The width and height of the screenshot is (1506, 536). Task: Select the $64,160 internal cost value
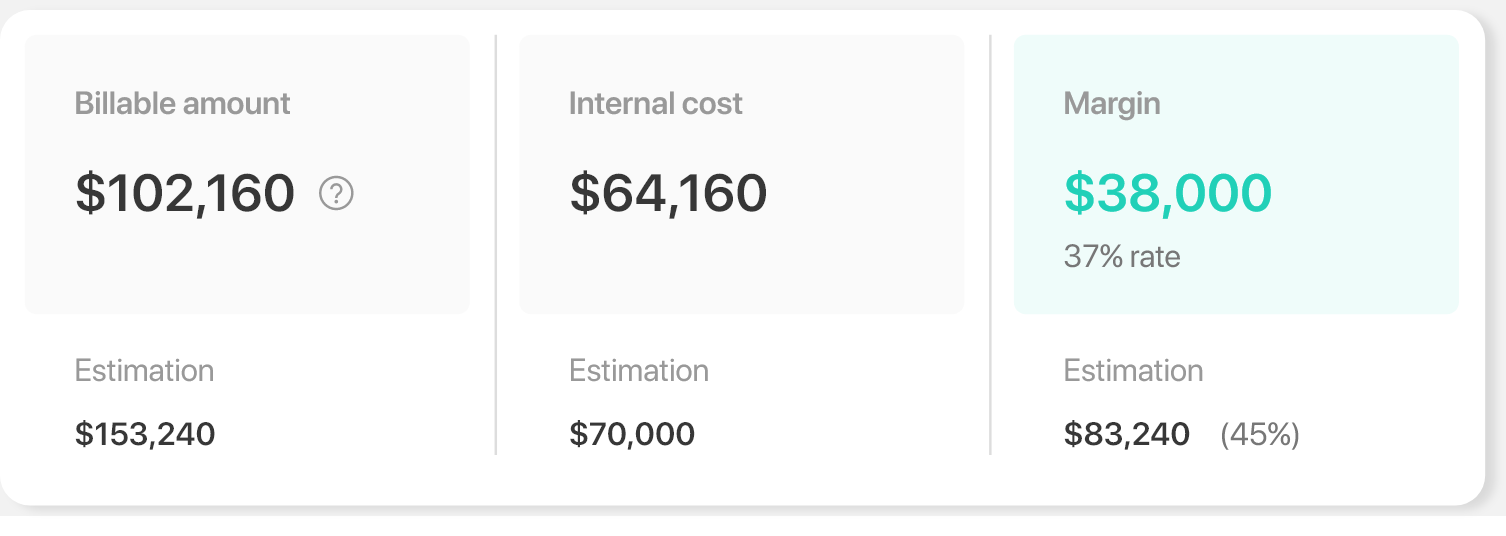pos(668,193)
